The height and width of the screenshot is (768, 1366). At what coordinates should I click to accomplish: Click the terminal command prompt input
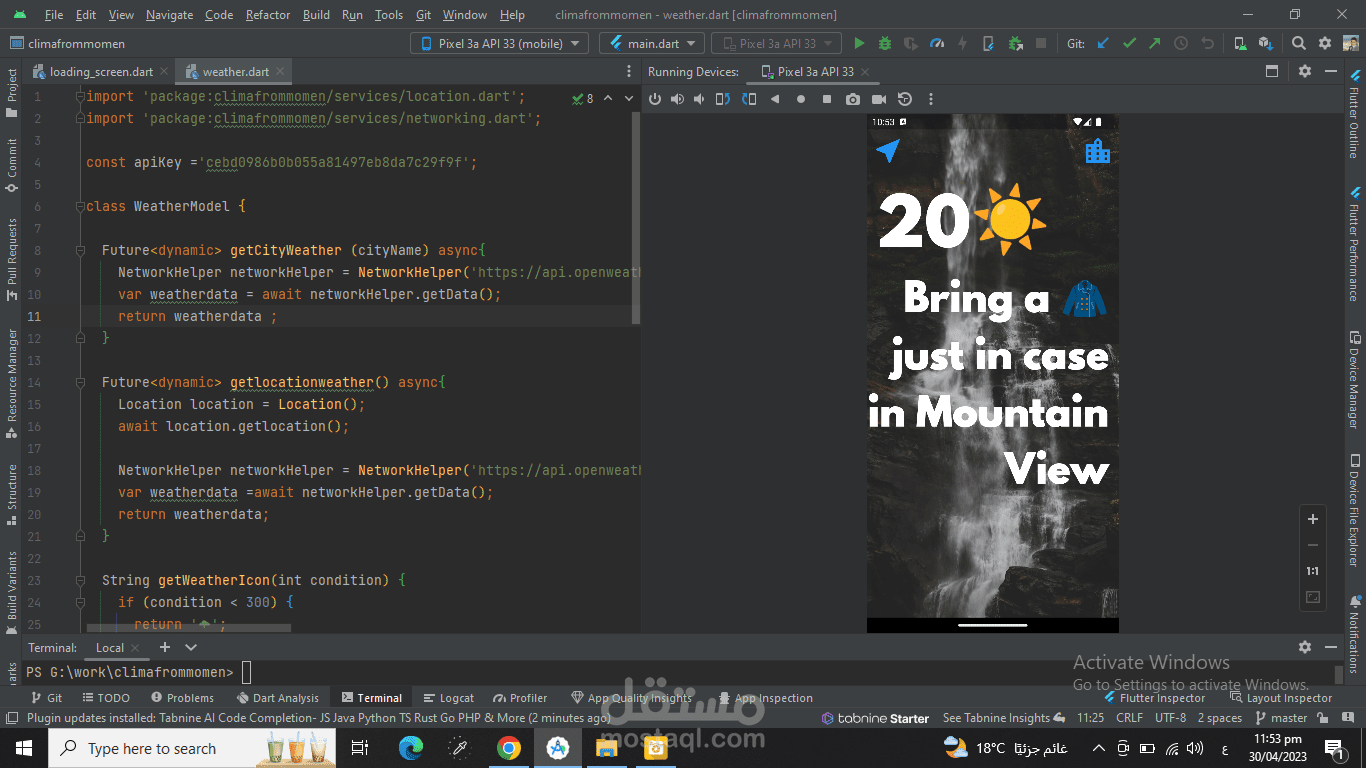point(247,672)
